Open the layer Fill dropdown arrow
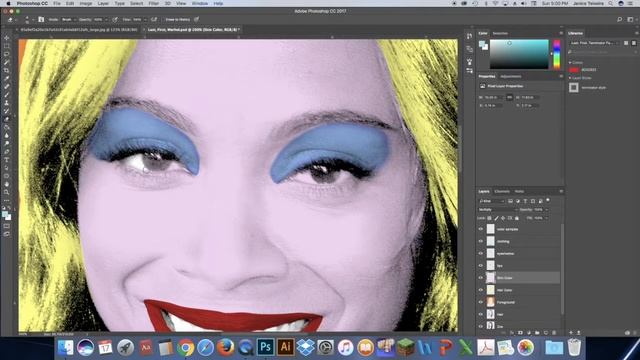This screenshot has width=640, height=360. [x=547, y=218]
